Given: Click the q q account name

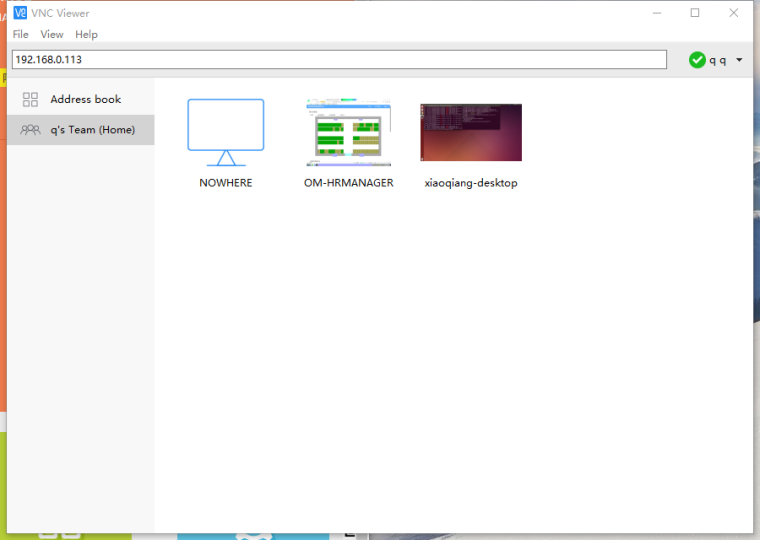Looking at the screenshot, I should pos(718,60).
